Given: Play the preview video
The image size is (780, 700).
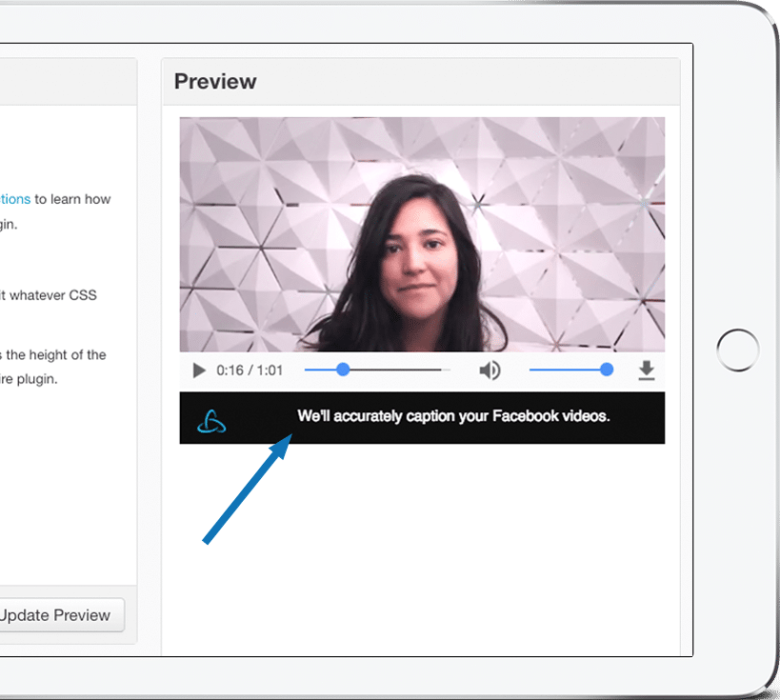Looking at the screenshot, I should 199,371.
